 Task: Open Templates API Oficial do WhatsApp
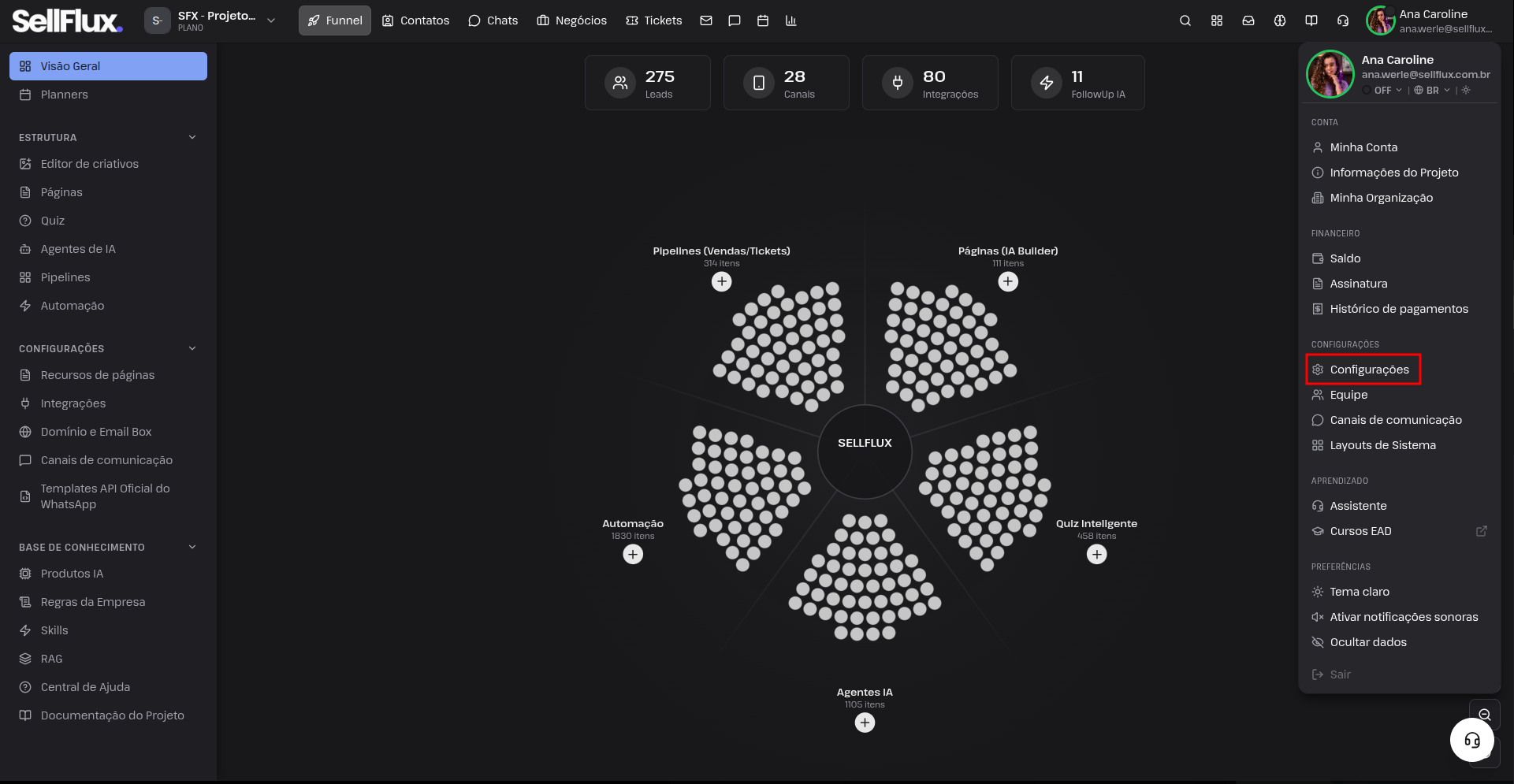[x=108, y=496]
